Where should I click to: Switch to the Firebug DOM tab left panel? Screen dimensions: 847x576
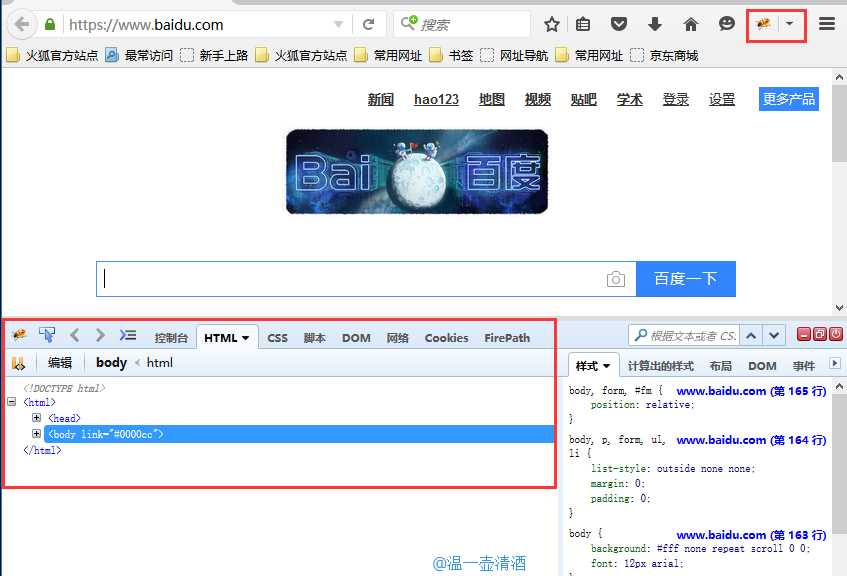(357, 338)
